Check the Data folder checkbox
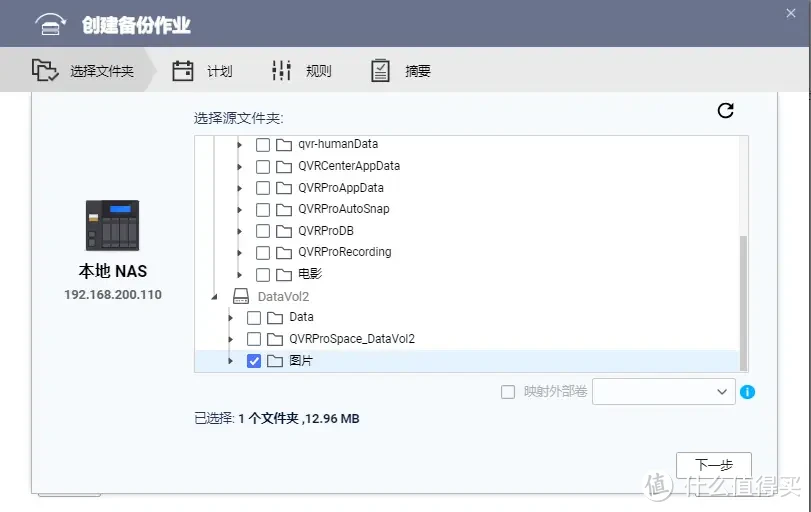Screen dimensions: 811x512 click(254, 317)
